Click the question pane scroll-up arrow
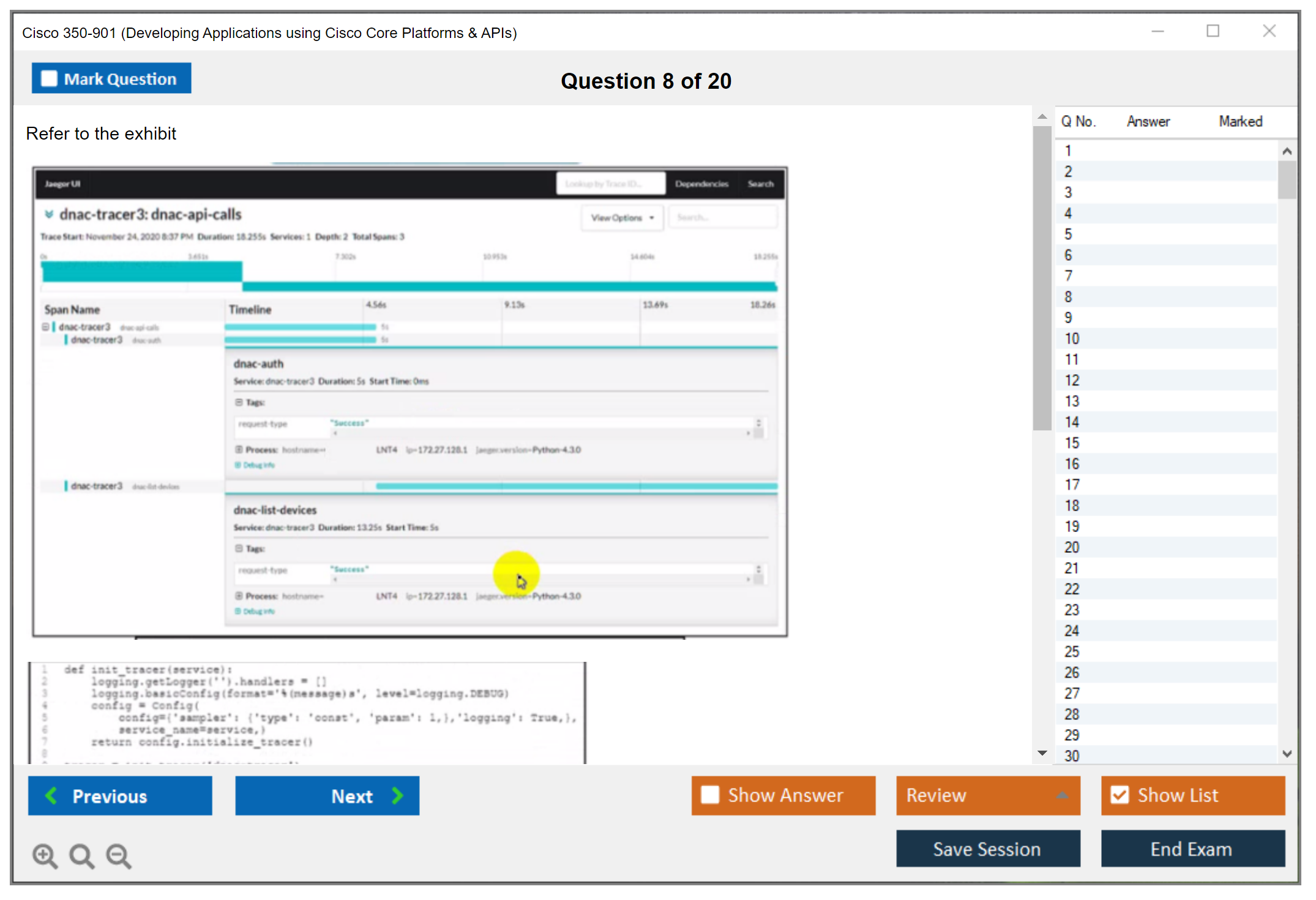Viewport: 1316px width, 900px height. tap(1042, 116)
